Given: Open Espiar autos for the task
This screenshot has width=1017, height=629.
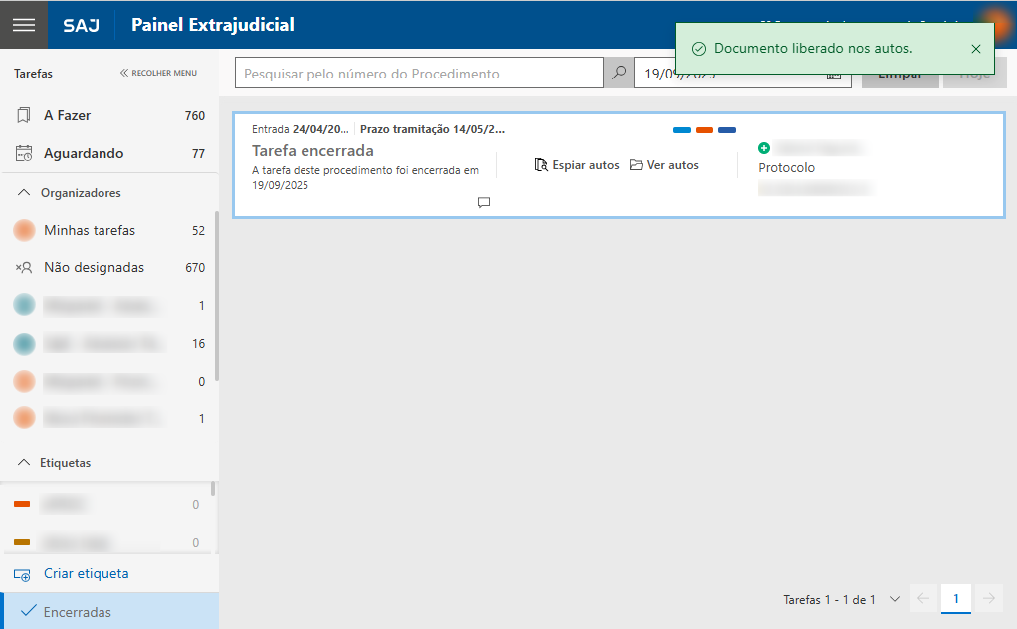Looking at the screenshot, I should tap(577, 165).
